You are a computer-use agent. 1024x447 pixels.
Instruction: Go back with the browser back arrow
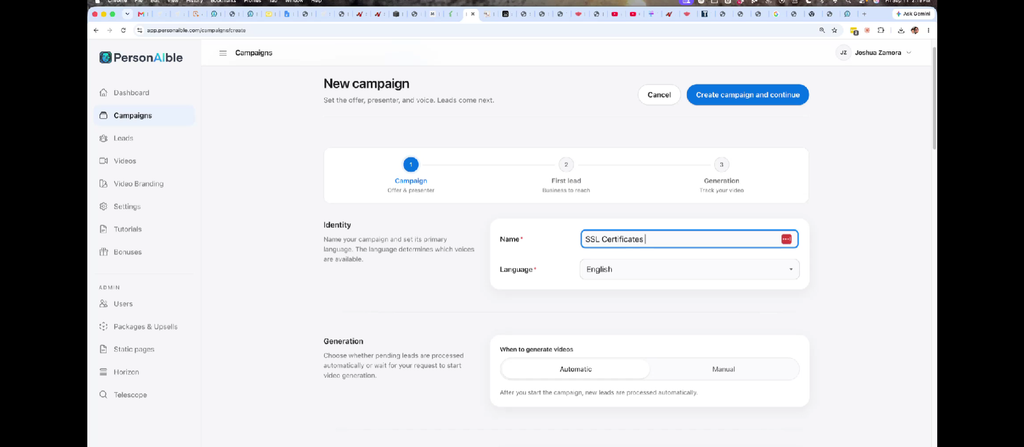(97, 31)
